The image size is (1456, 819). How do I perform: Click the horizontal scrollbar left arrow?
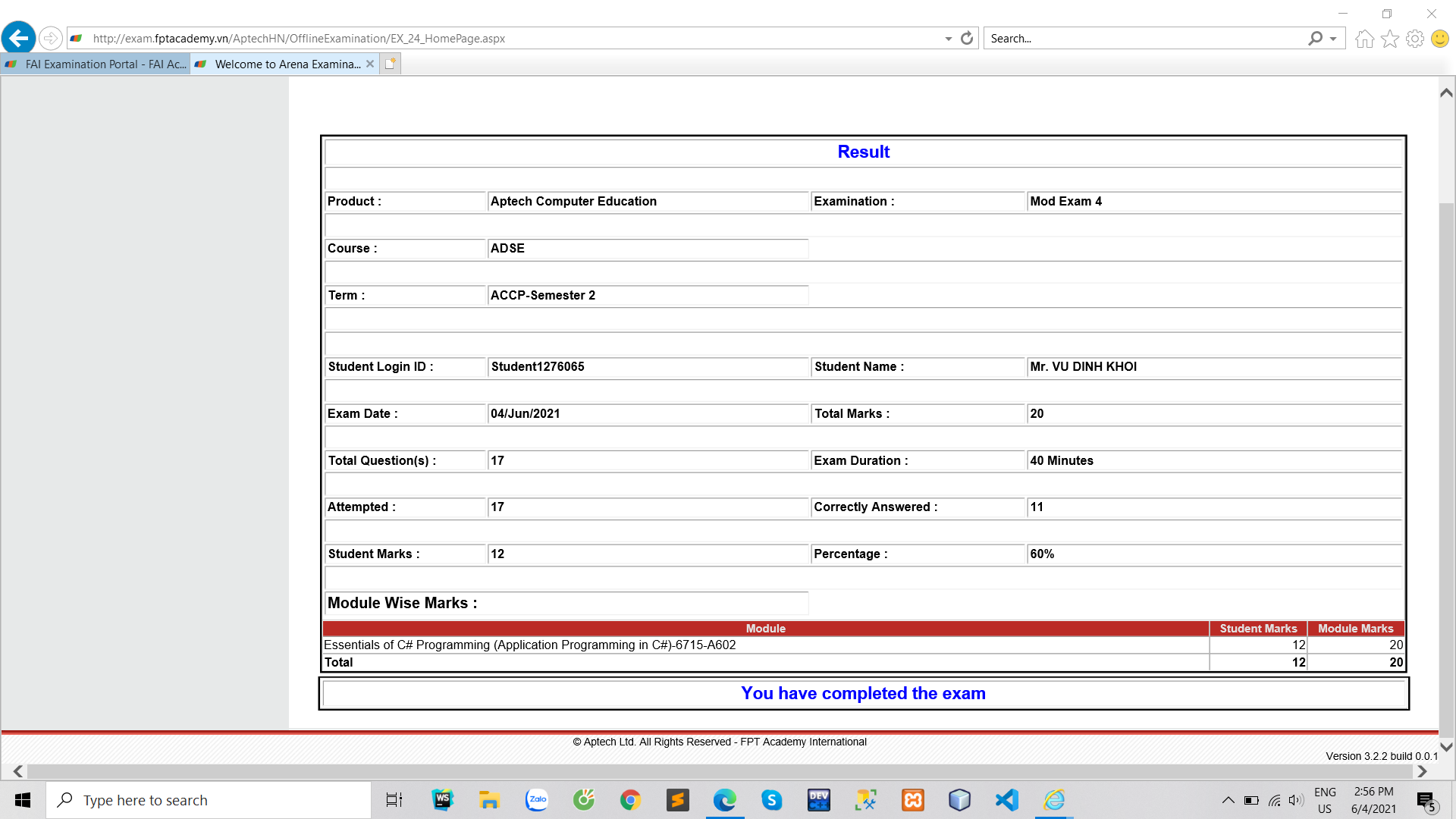pyautogui.click(x=18, y=771)
